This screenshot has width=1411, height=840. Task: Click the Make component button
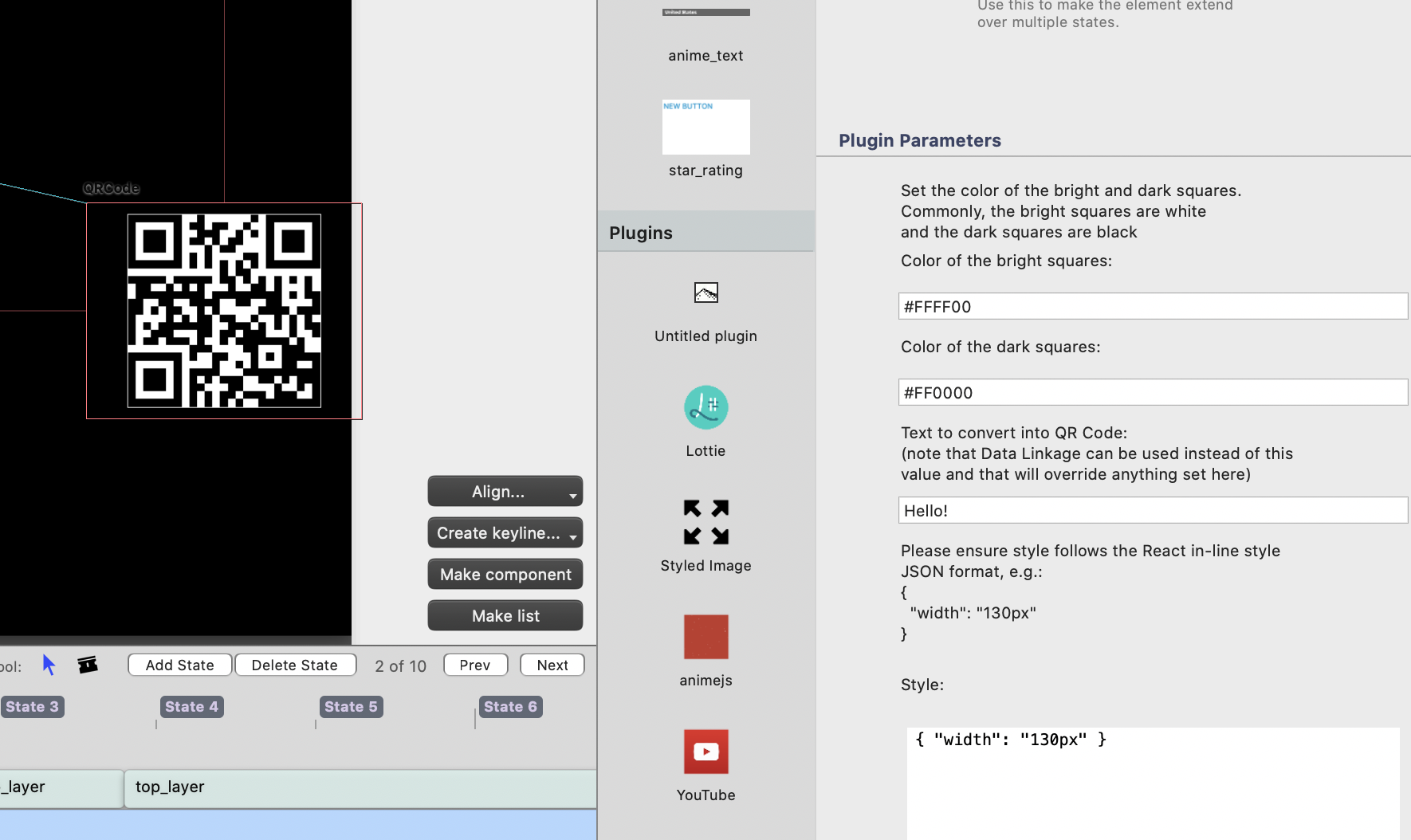(x=505, y=575)
